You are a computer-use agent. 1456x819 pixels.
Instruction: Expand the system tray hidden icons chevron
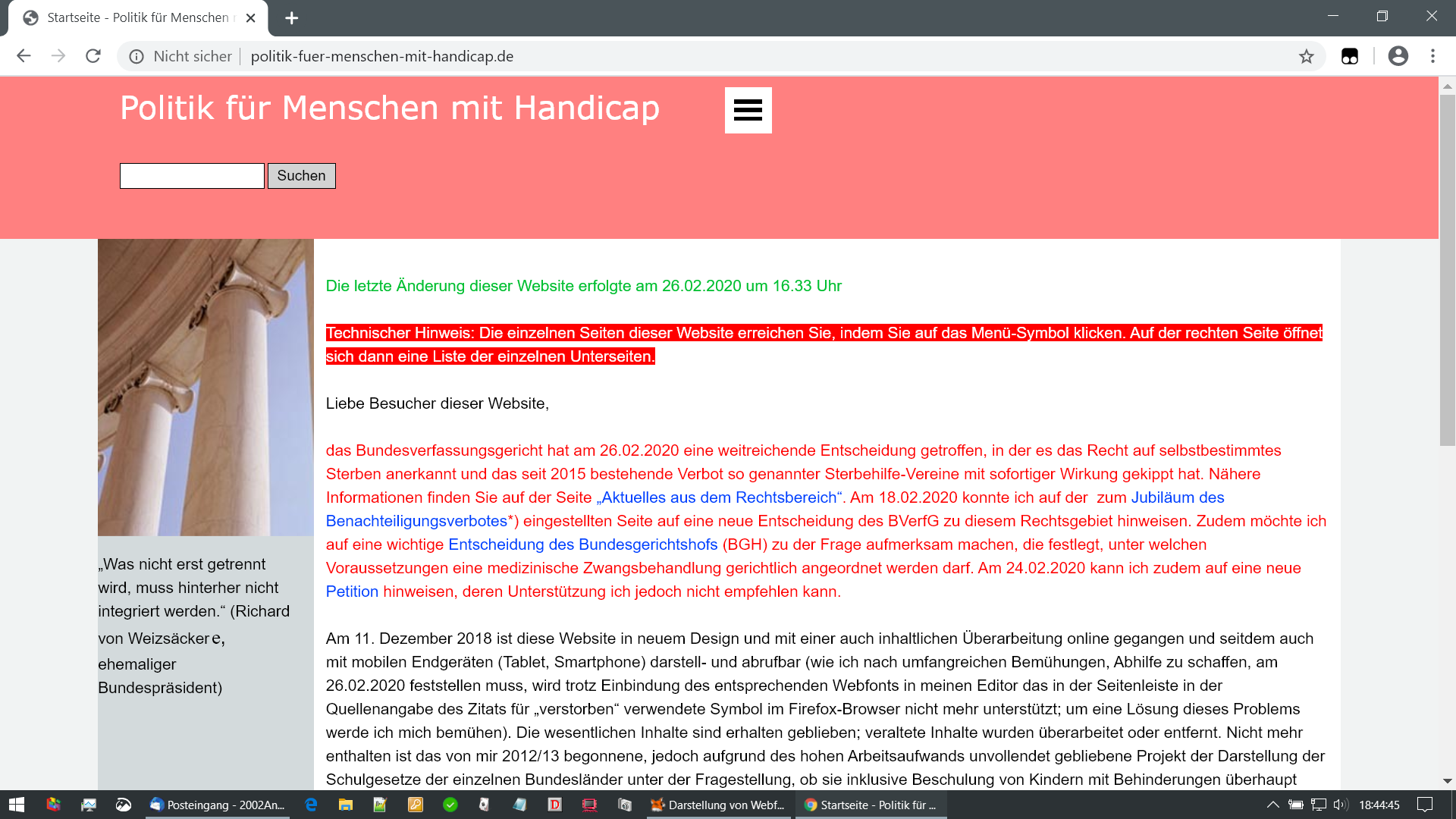(x=1272, y=805)
